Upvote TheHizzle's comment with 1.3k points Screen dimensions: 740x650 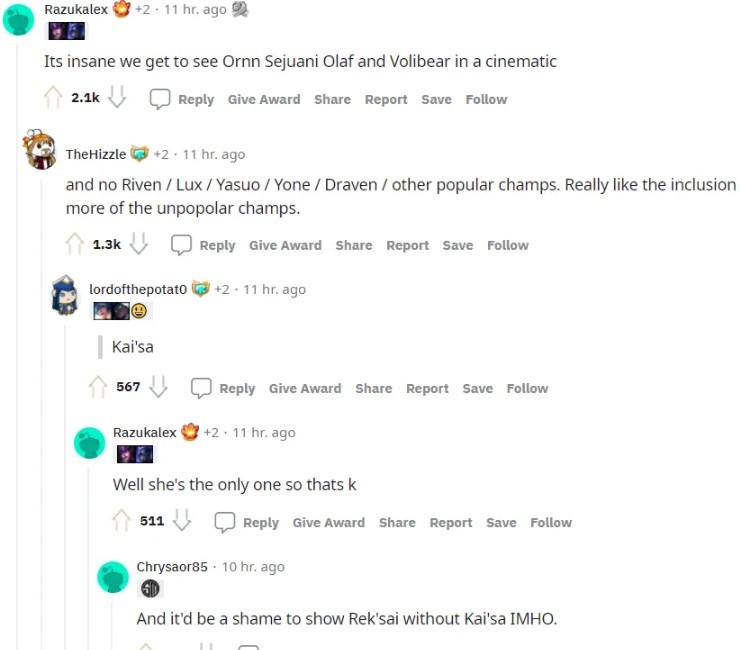pyautogui.click(x=75, y=244)
